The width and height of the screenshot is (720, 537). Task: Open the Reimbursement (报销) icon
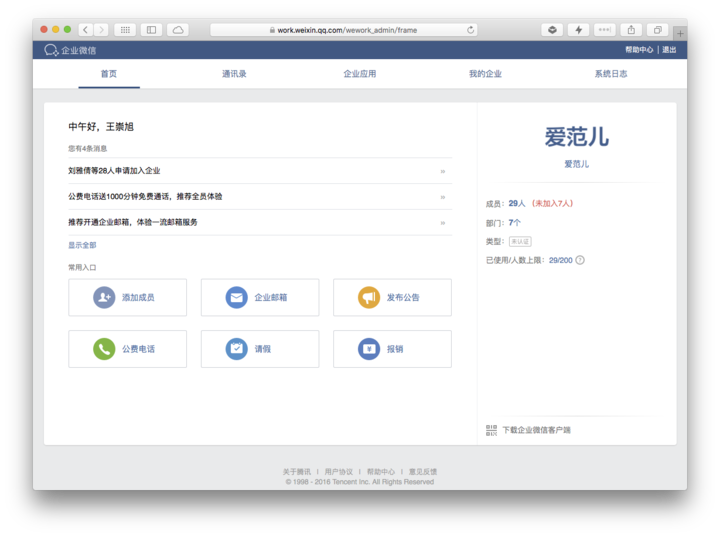click(x=369, y=349)
